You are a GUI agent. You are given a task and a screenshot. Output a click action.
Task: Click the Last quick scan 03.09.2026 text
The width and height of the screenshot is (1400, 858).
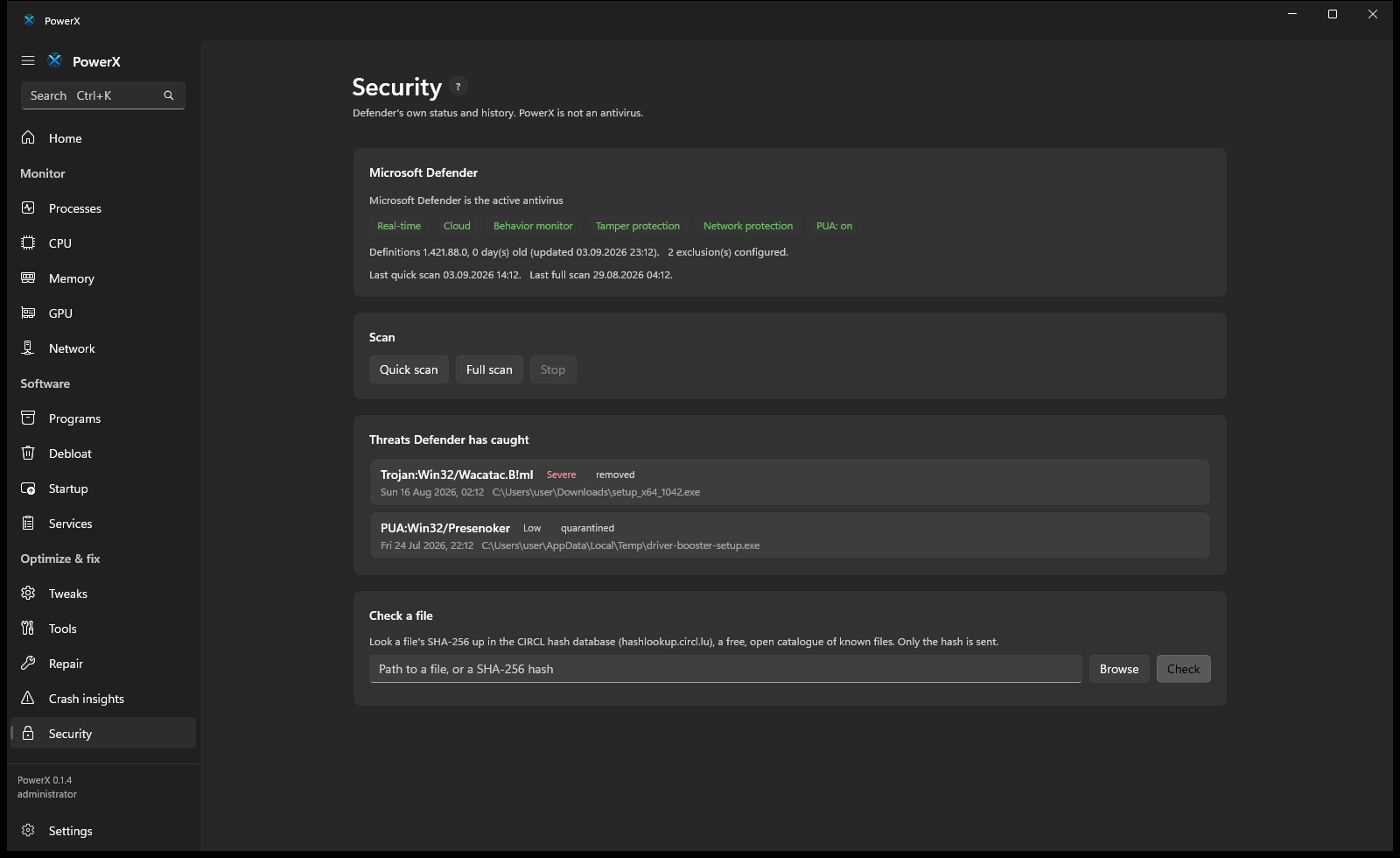444,275
